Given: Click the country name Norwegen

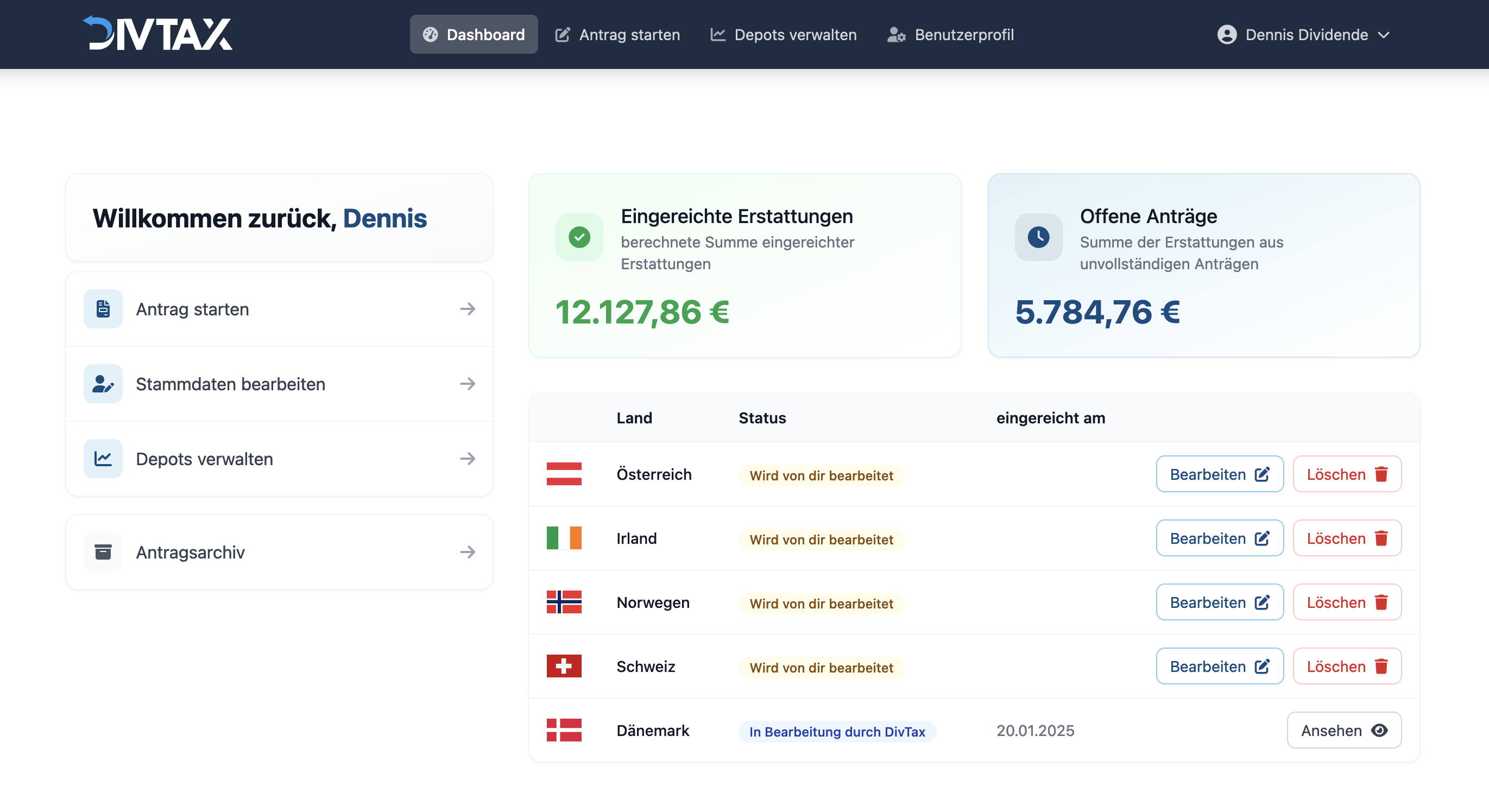Looking at the screenshot, I should (x=653, y=603).
